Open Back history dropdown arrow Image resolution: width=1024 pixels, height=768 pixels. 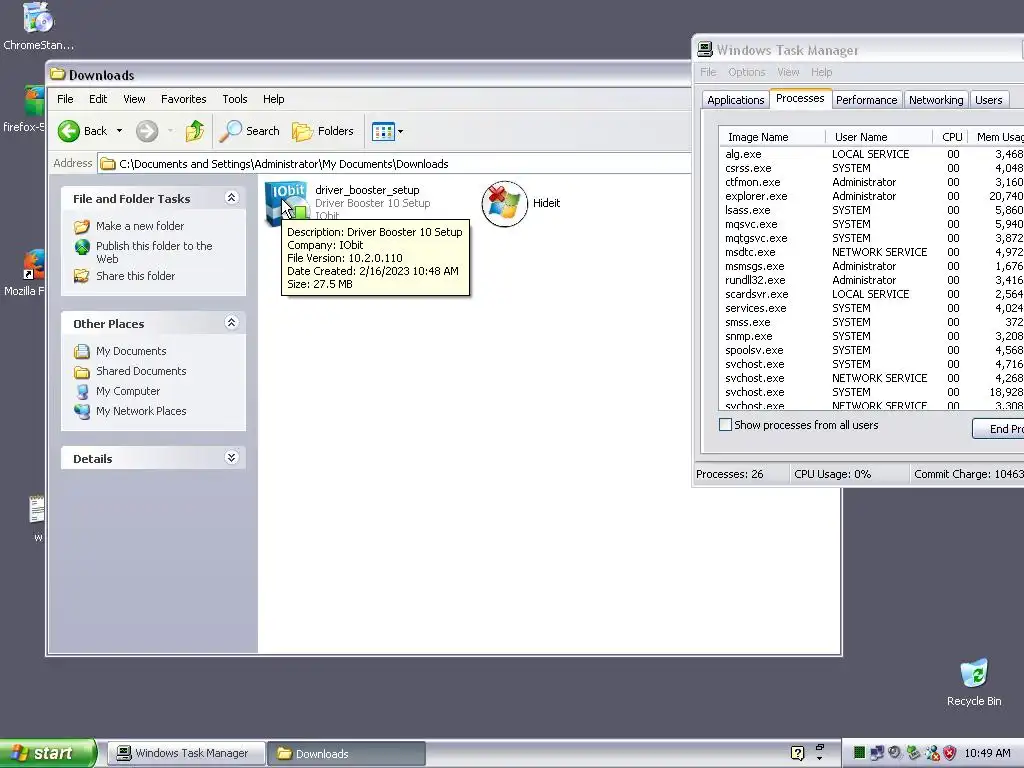pos(119,131)
